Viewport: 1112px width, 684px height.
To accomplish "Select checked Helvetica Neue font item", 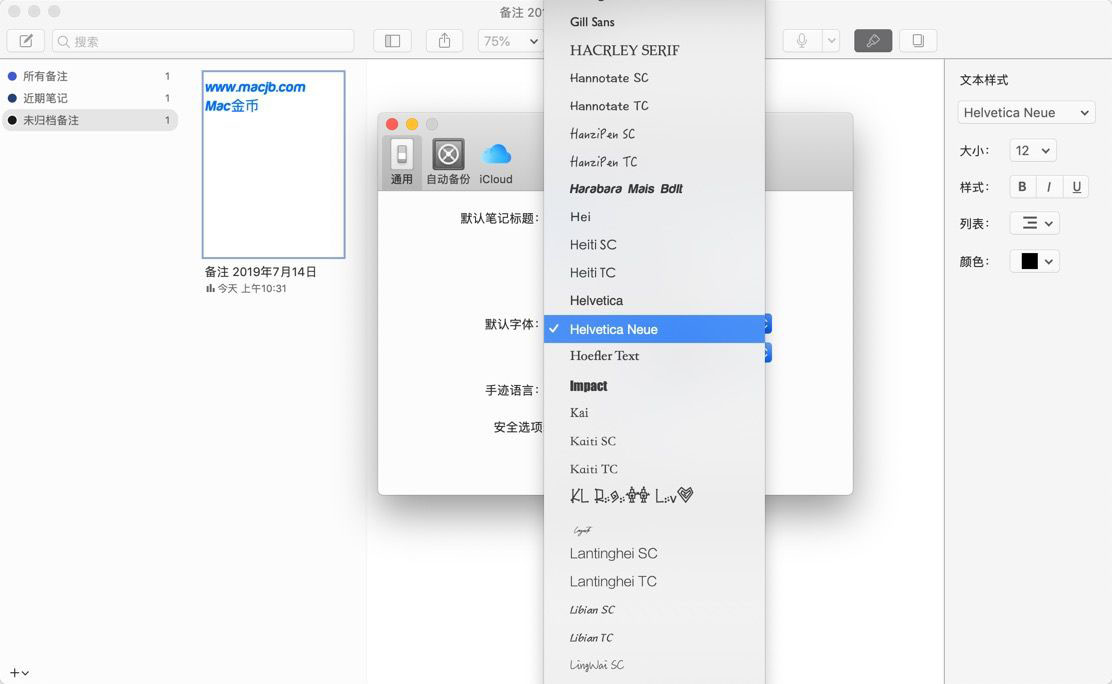I will (x=654, y=329).
